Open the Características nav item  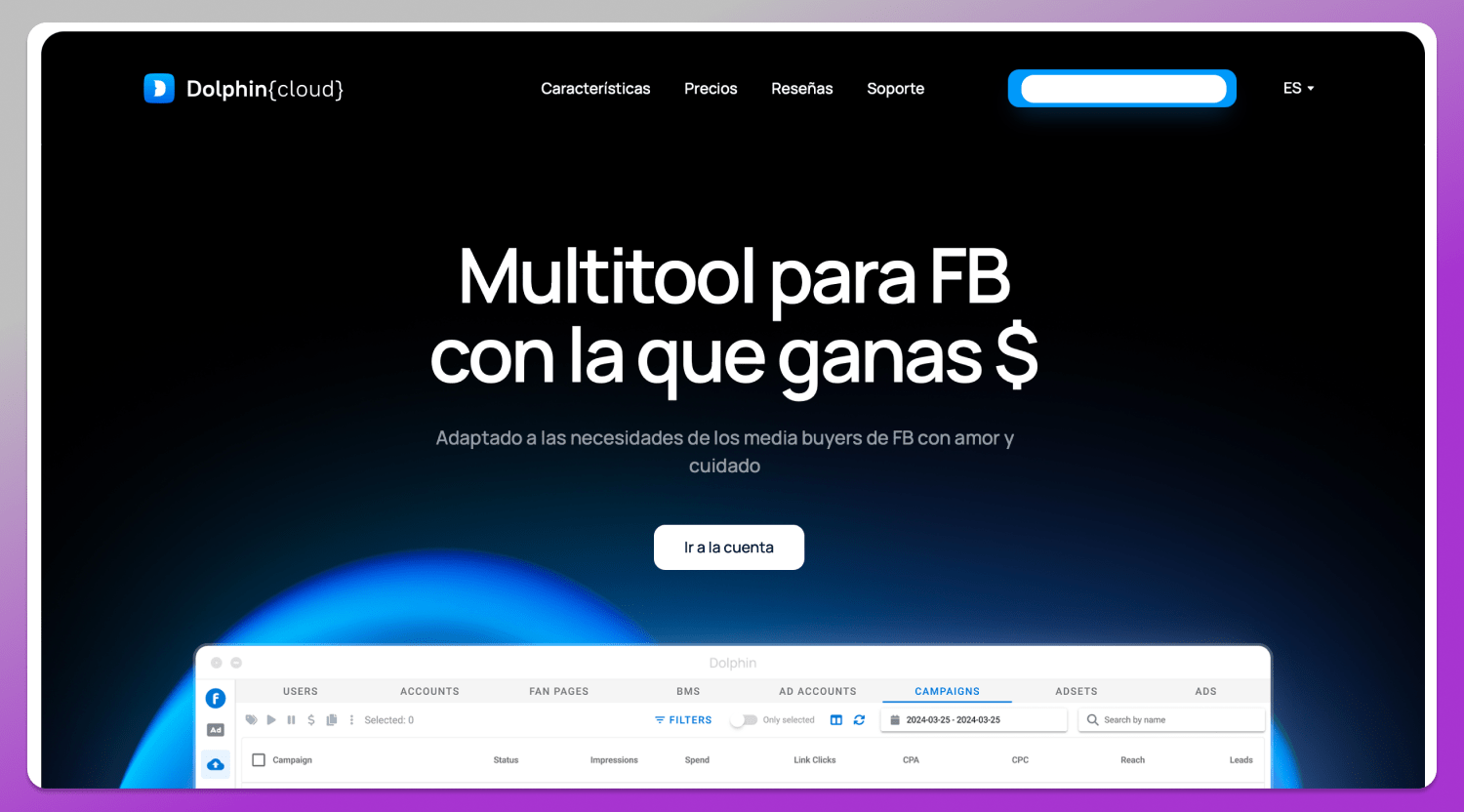tap(595, 89)
